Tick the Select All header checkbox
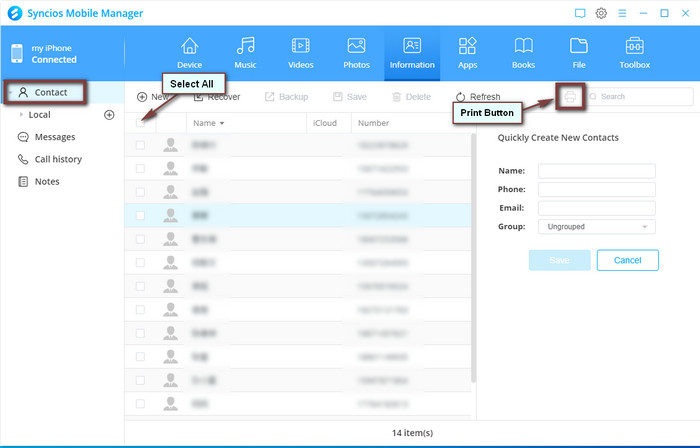The width and height of the screenshot is (700, 448). coord(141,123)
